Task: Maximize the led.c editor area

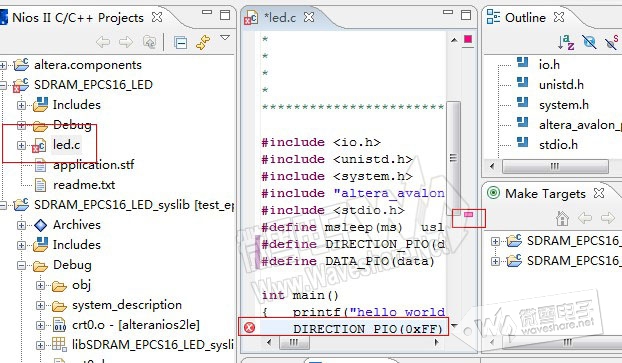Action: coord(466,15)
